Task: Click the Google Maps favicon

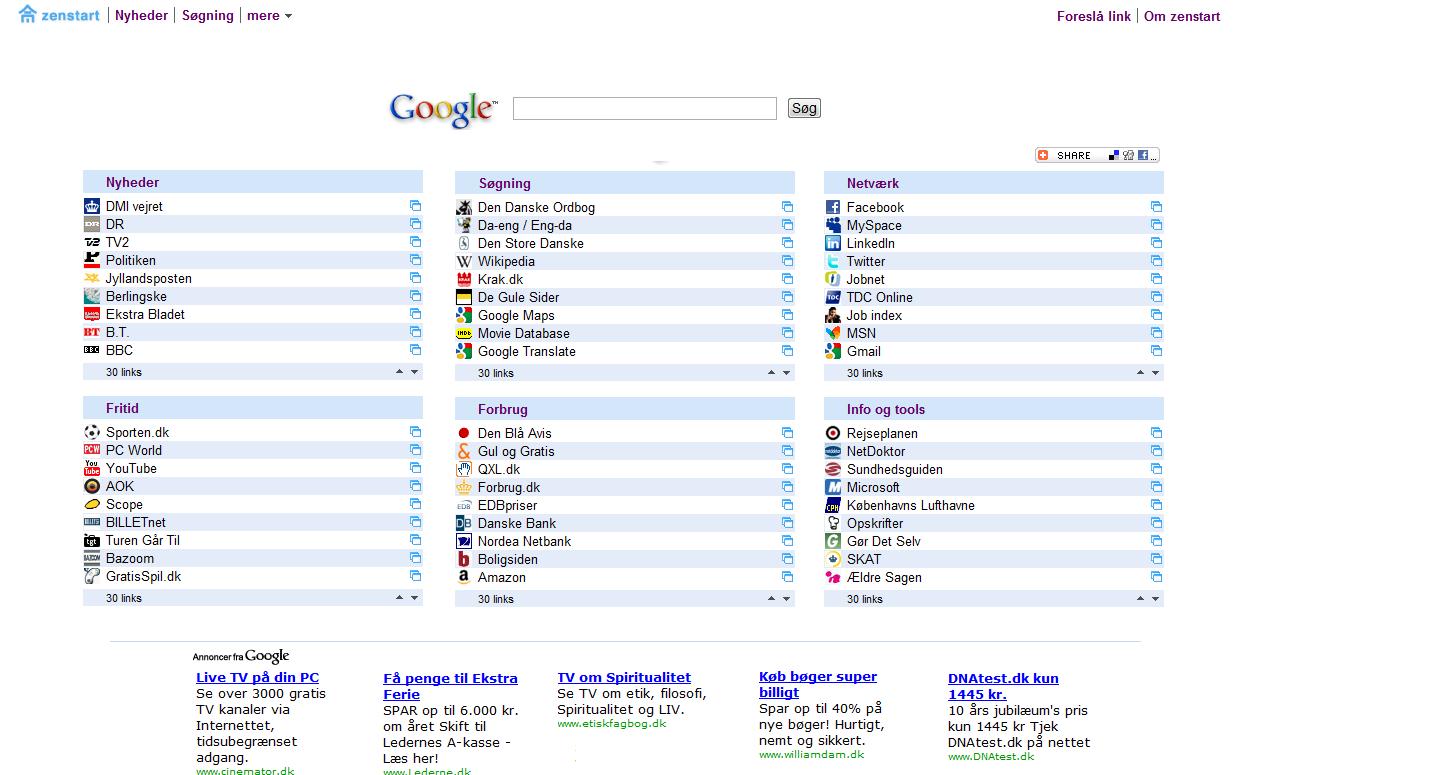Action: point(464,315)
